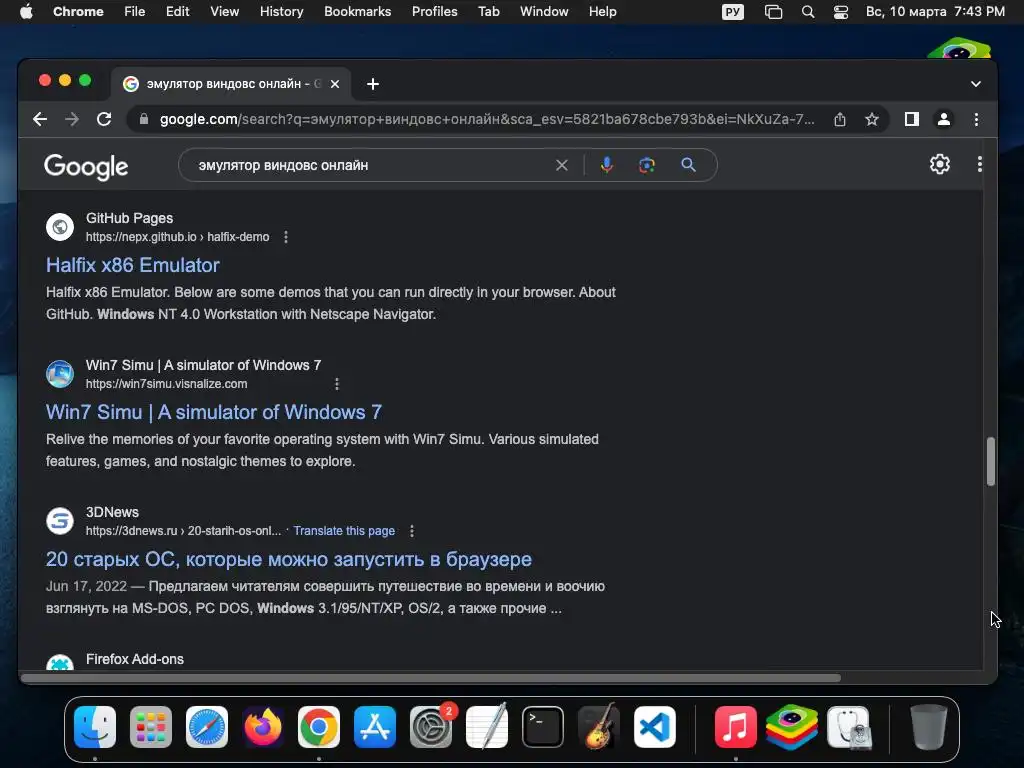Screen dimensions: 1024x768
Task: Click the GitHub Pages site favicon
Action: 59,227
